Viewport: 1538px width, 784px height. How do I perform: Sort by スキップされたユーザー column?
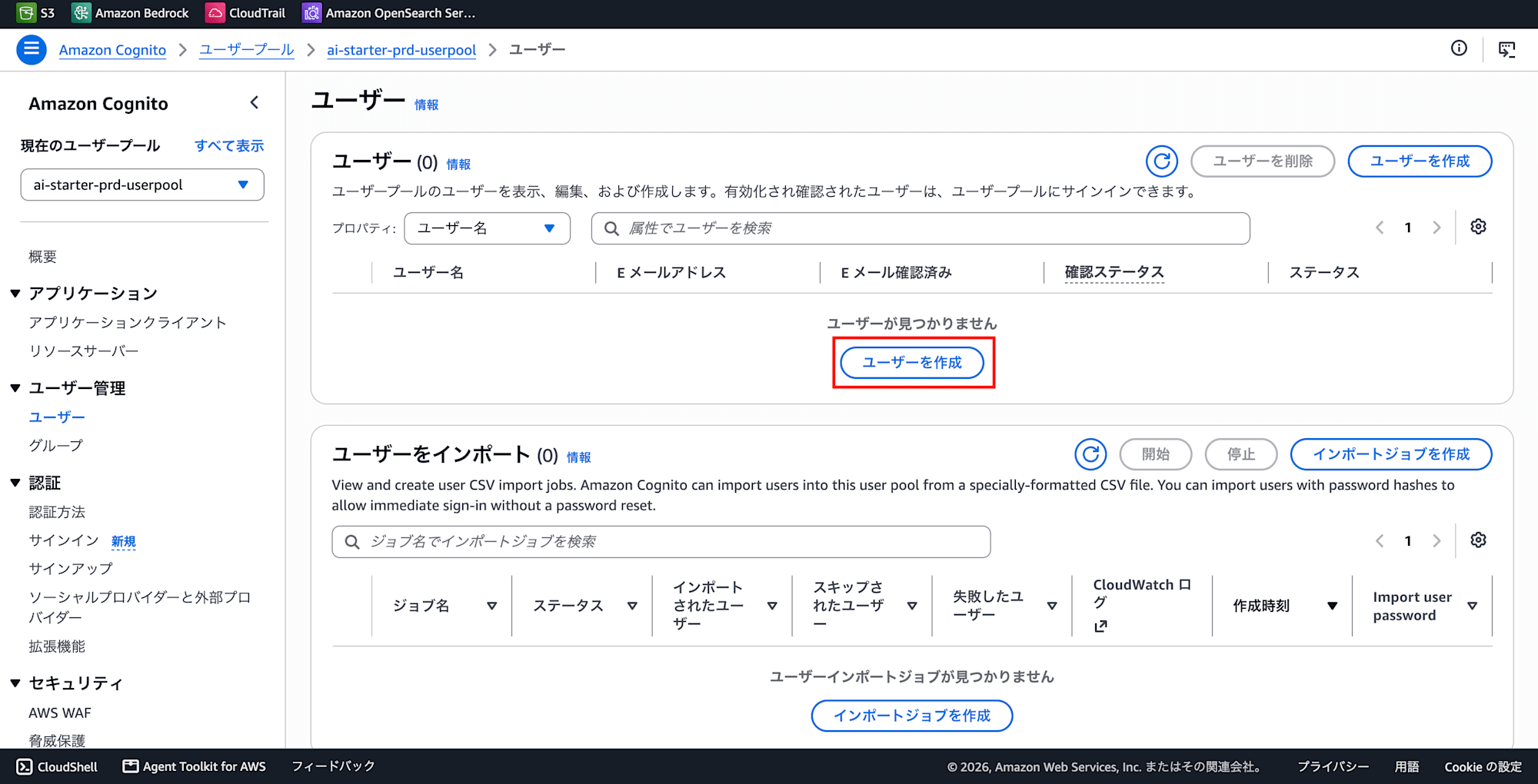point(912,606)
